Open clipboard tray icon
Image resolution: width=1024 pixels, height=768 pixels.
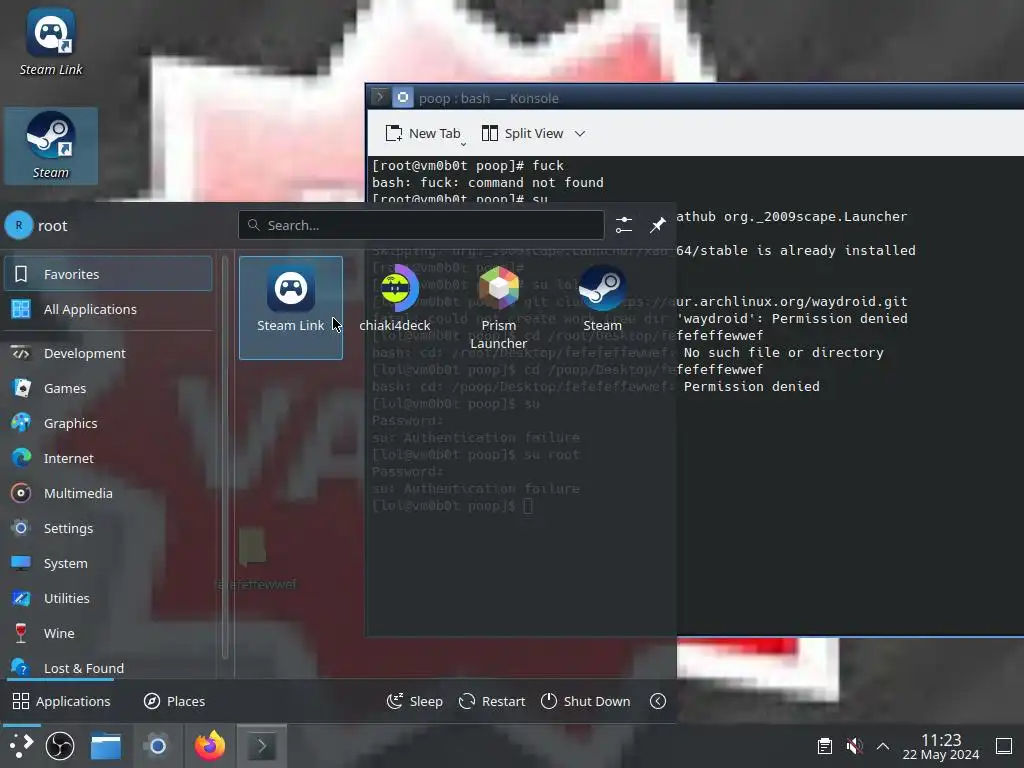point(825,746)
